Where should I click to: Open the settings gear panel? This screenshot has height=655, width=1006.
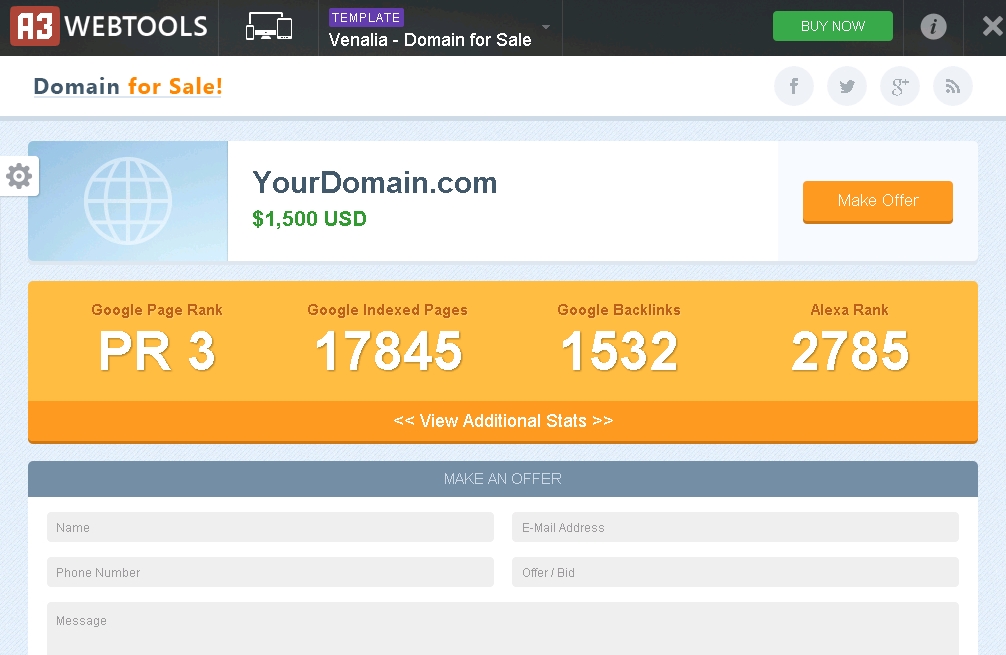pos(19,177)
